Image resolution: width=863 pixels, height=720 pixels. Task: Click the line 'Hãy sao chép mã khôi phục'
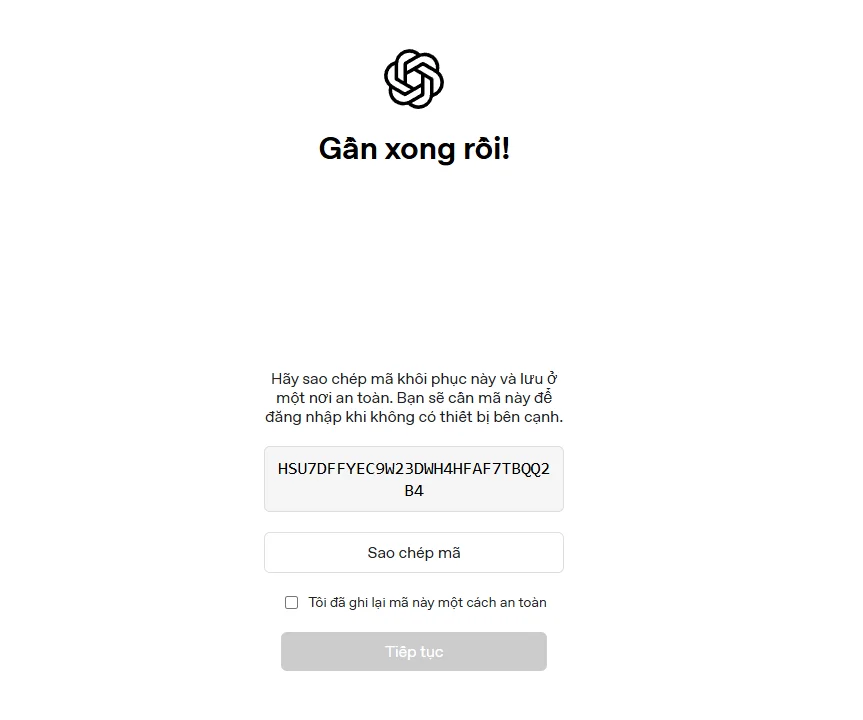click(414, 379)
